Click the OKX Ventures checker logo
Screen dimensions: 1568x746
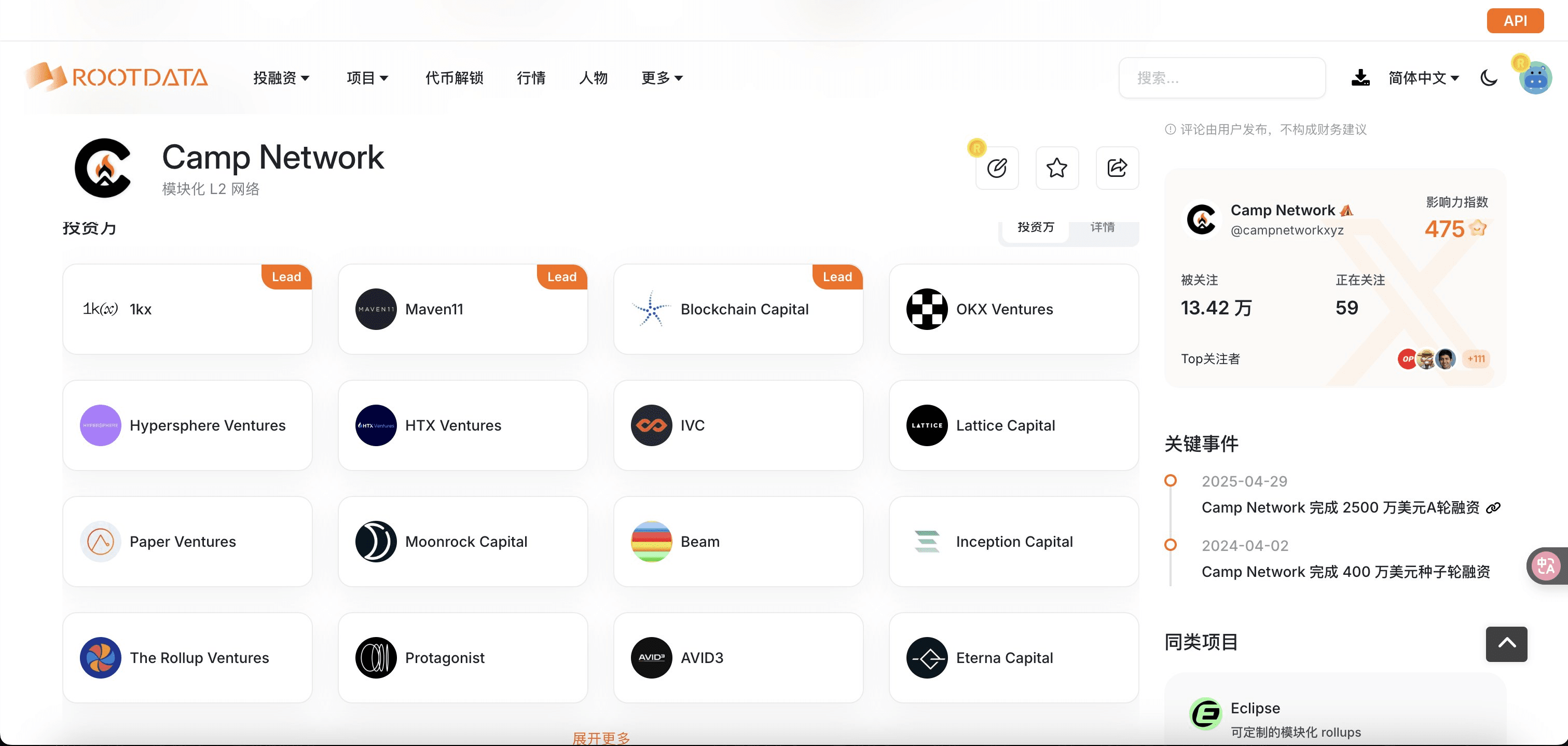tap(927, 309)
